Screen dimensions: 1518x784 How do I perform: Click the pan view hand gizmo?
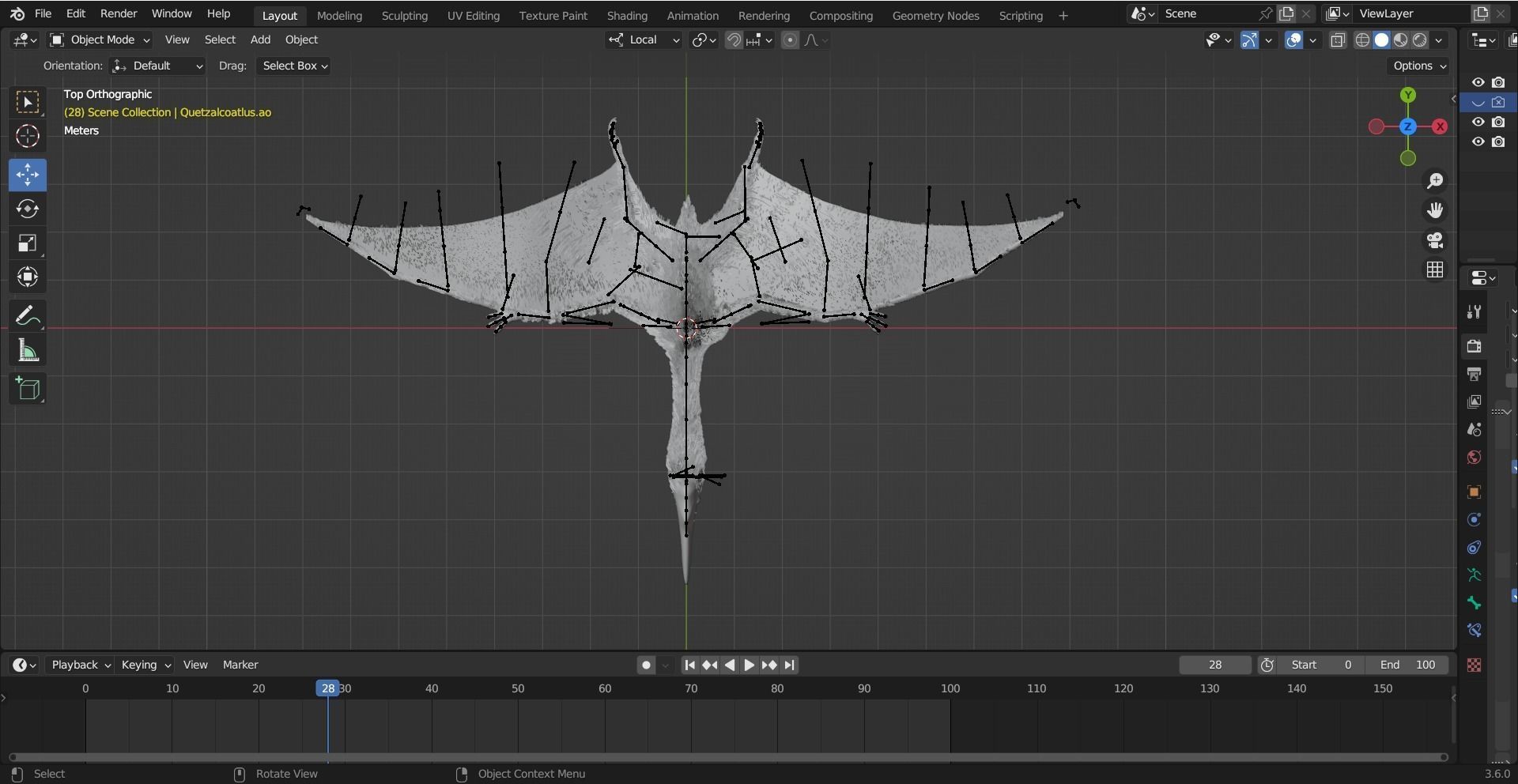click(x=1435, y=210)
